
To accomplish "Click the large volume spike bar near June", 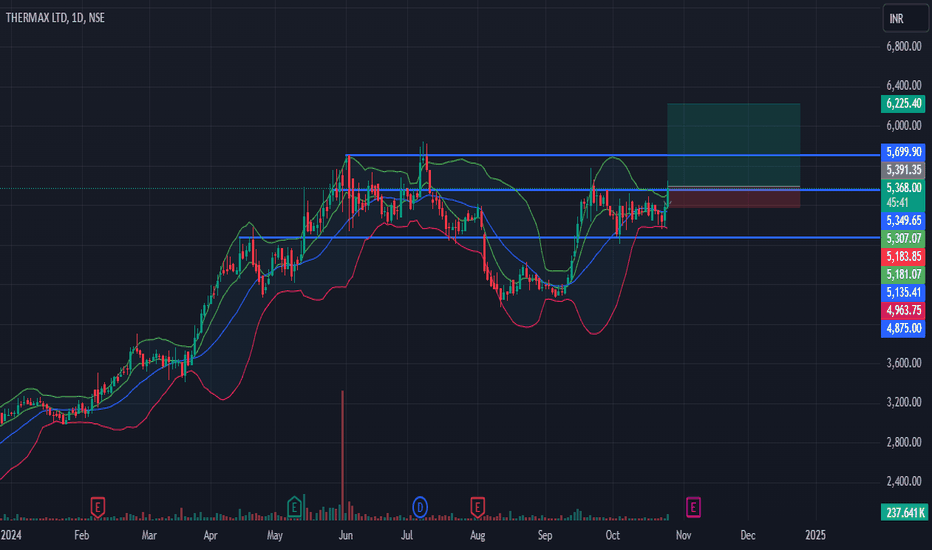I will pos(342,455).
